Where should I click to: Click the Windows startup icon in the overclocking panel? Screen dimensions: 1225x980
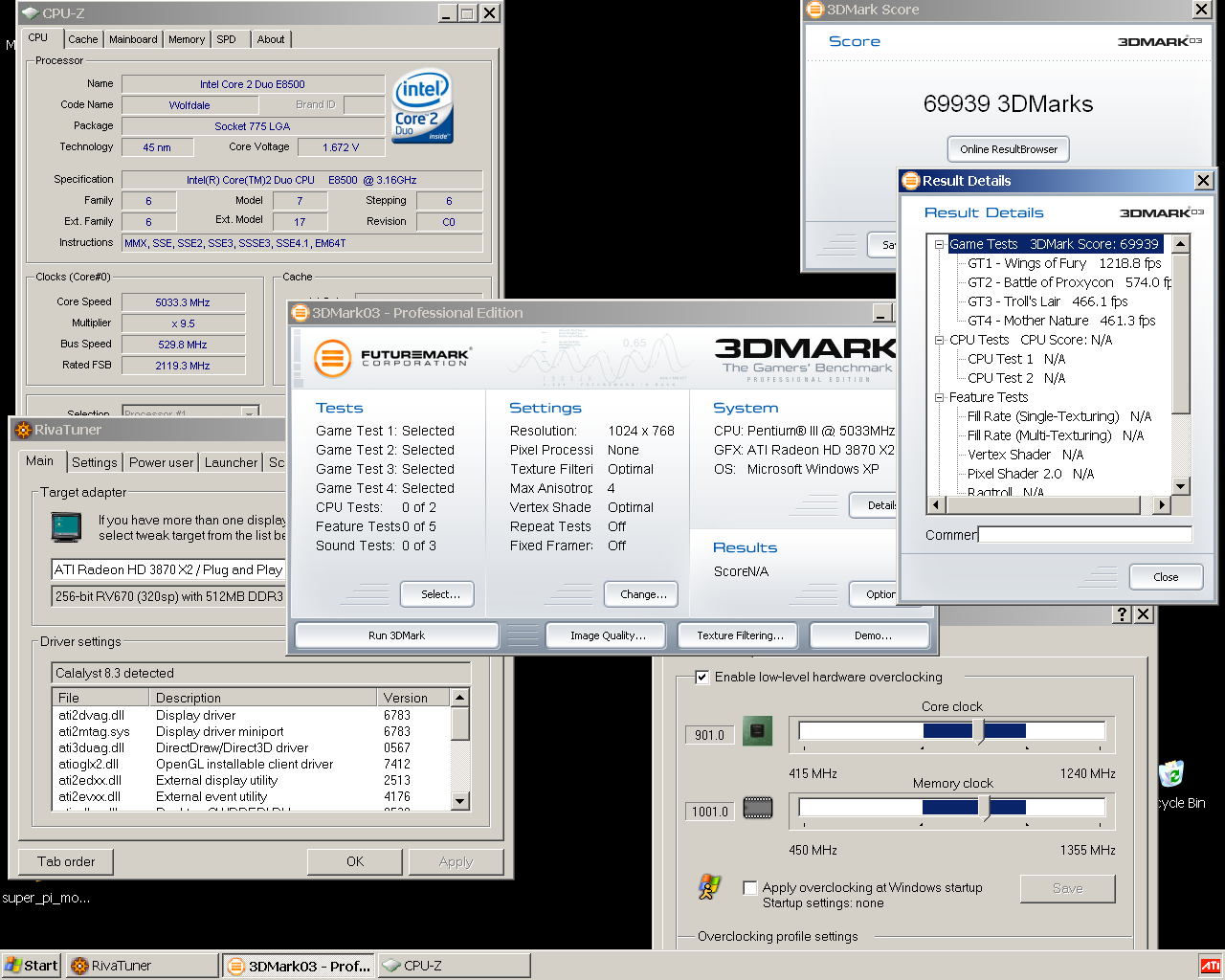(709, 887)
